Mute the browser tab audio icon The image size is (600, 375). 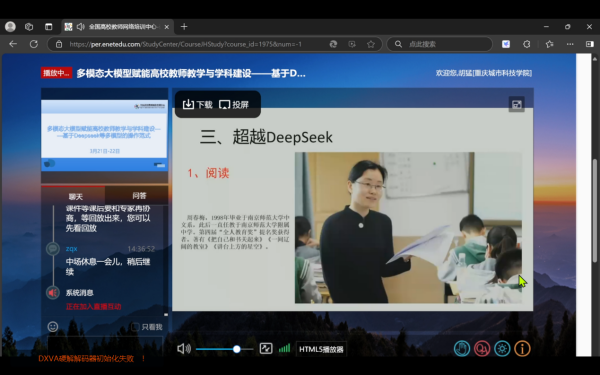80,27
